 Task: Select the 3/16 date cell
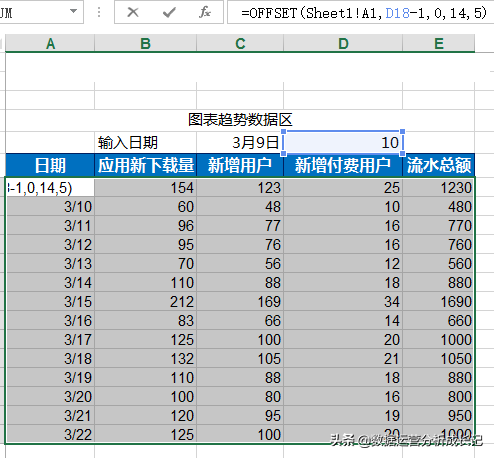pos(50,321)
